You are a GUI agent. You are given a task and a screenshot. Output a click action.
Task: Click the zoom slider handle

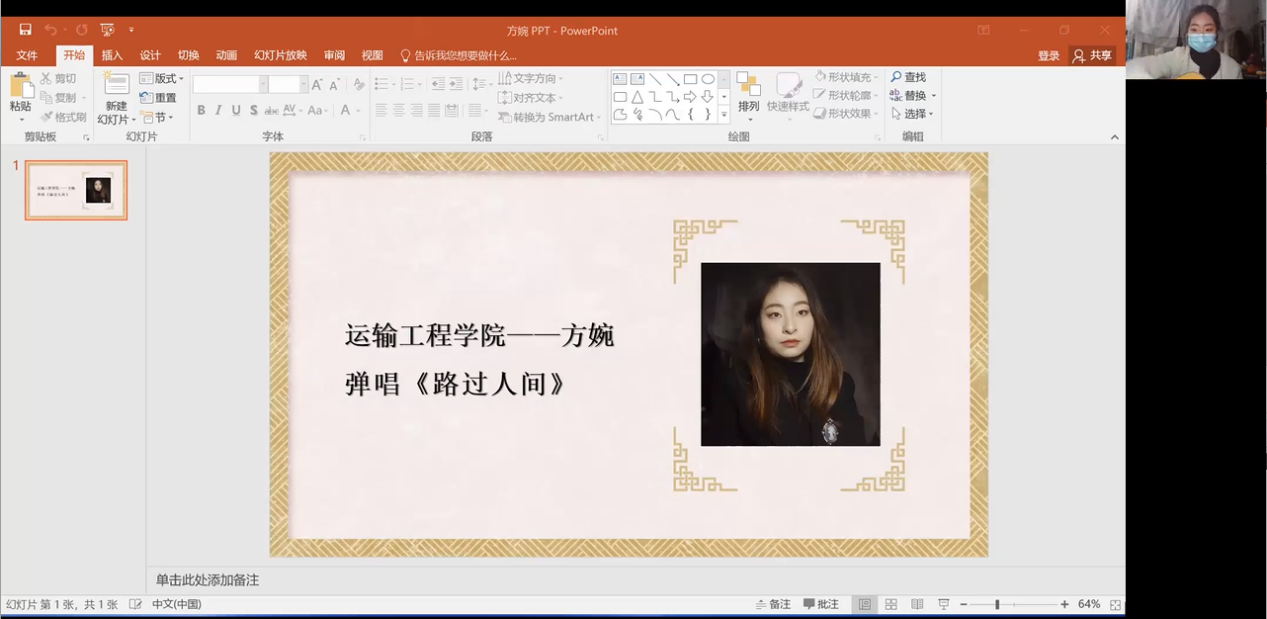coord(997,604)
